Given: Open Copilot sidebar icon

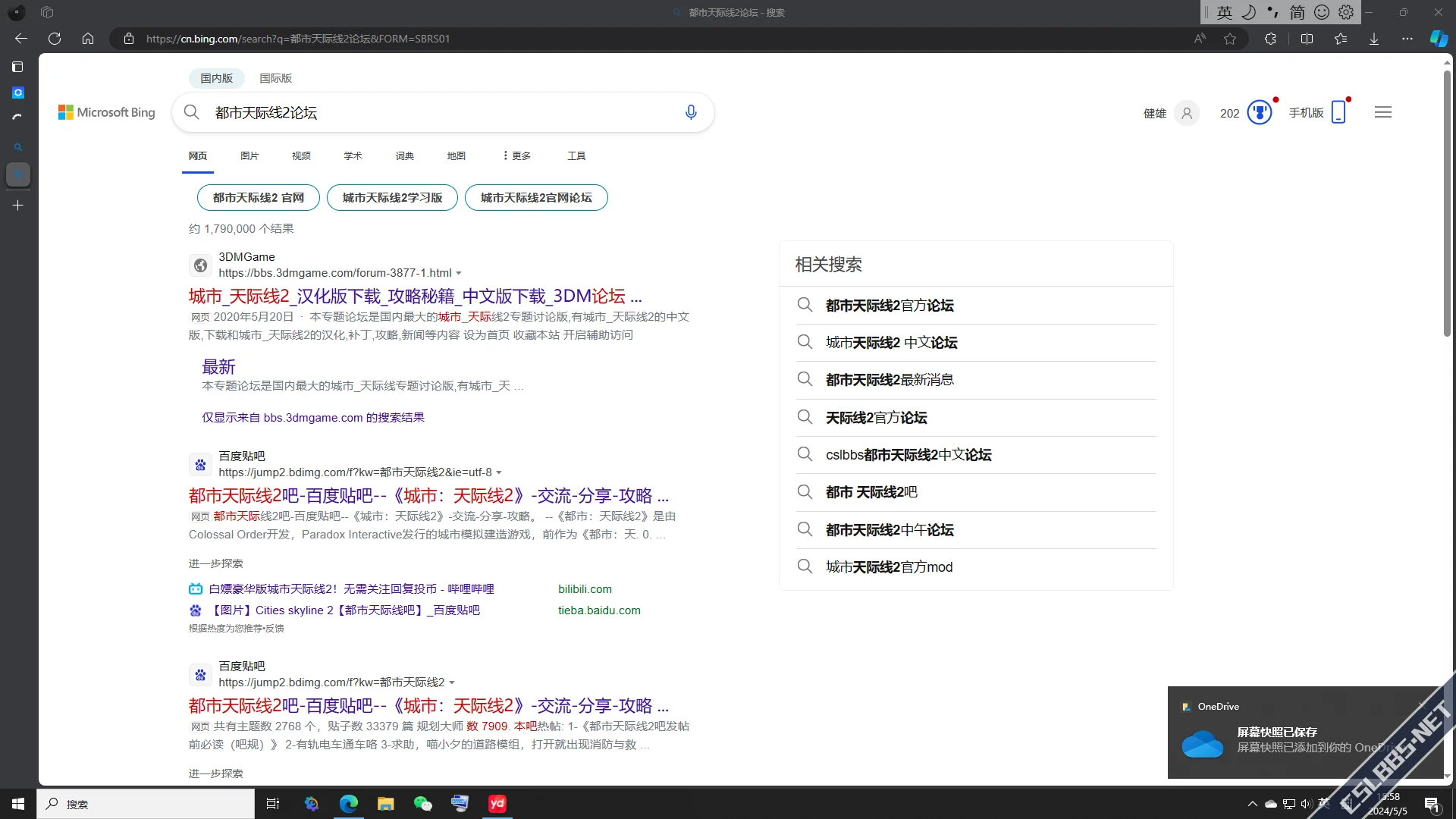Looking at the screenshot, I should tap(1439, 39).
